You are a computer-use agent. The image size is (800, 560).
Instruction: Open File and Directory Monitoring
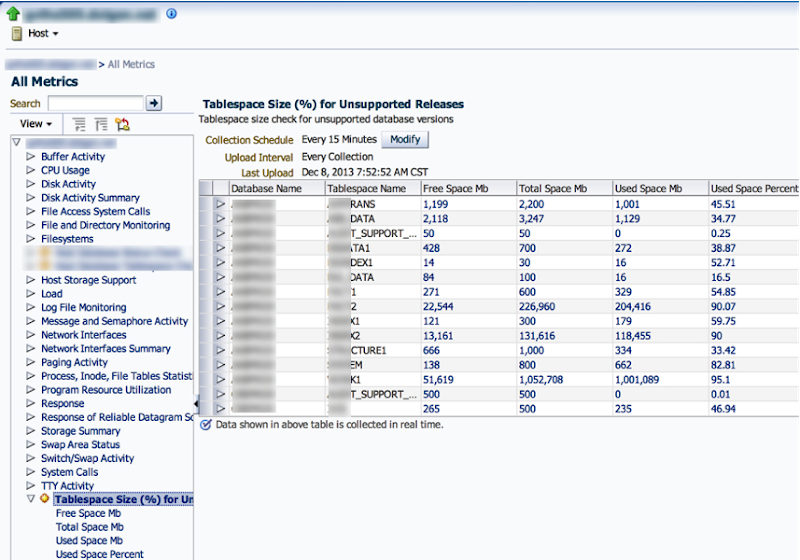[106, 225]
